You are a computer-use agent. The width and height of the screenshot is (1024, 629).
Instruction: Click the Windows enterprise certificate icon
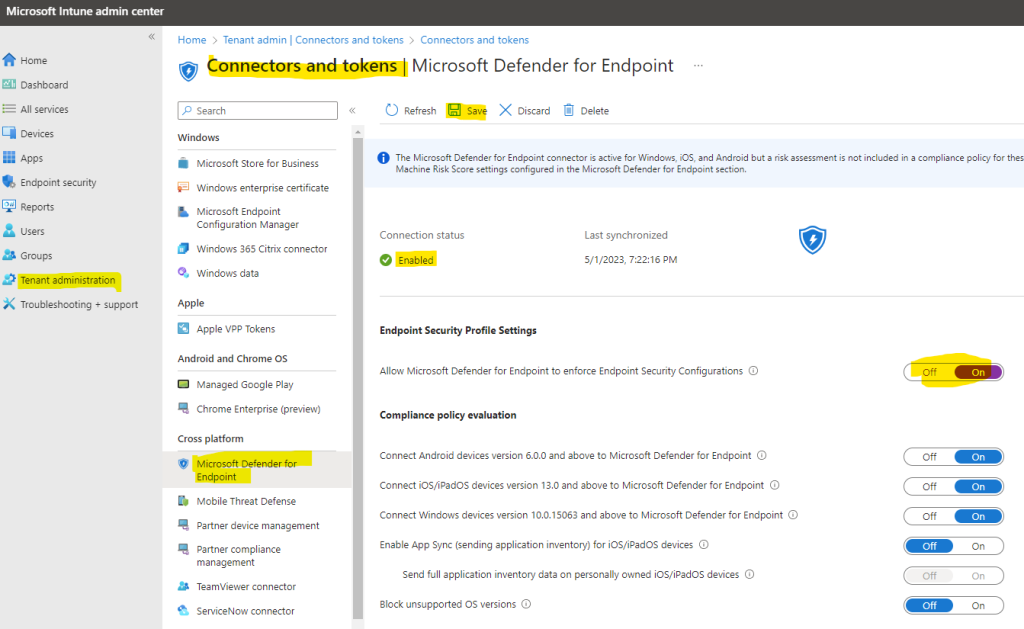pyautogui.click(x=184, y=187)
